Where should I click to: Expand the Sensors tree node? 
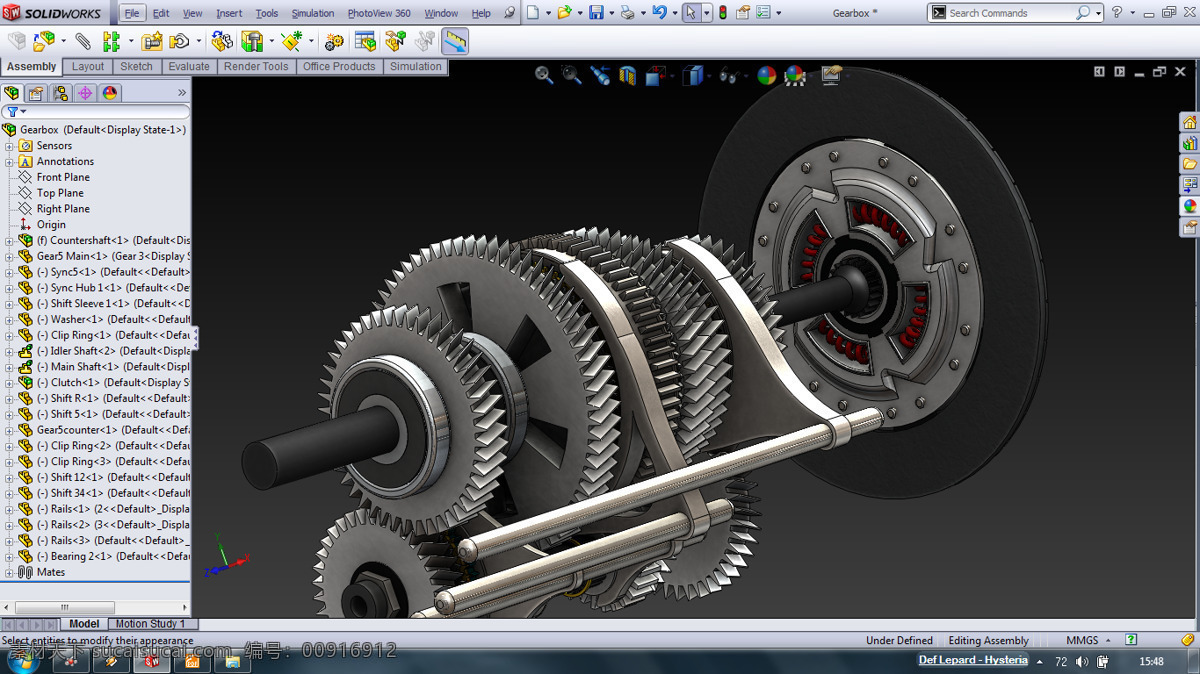click(x=9, y=146)
